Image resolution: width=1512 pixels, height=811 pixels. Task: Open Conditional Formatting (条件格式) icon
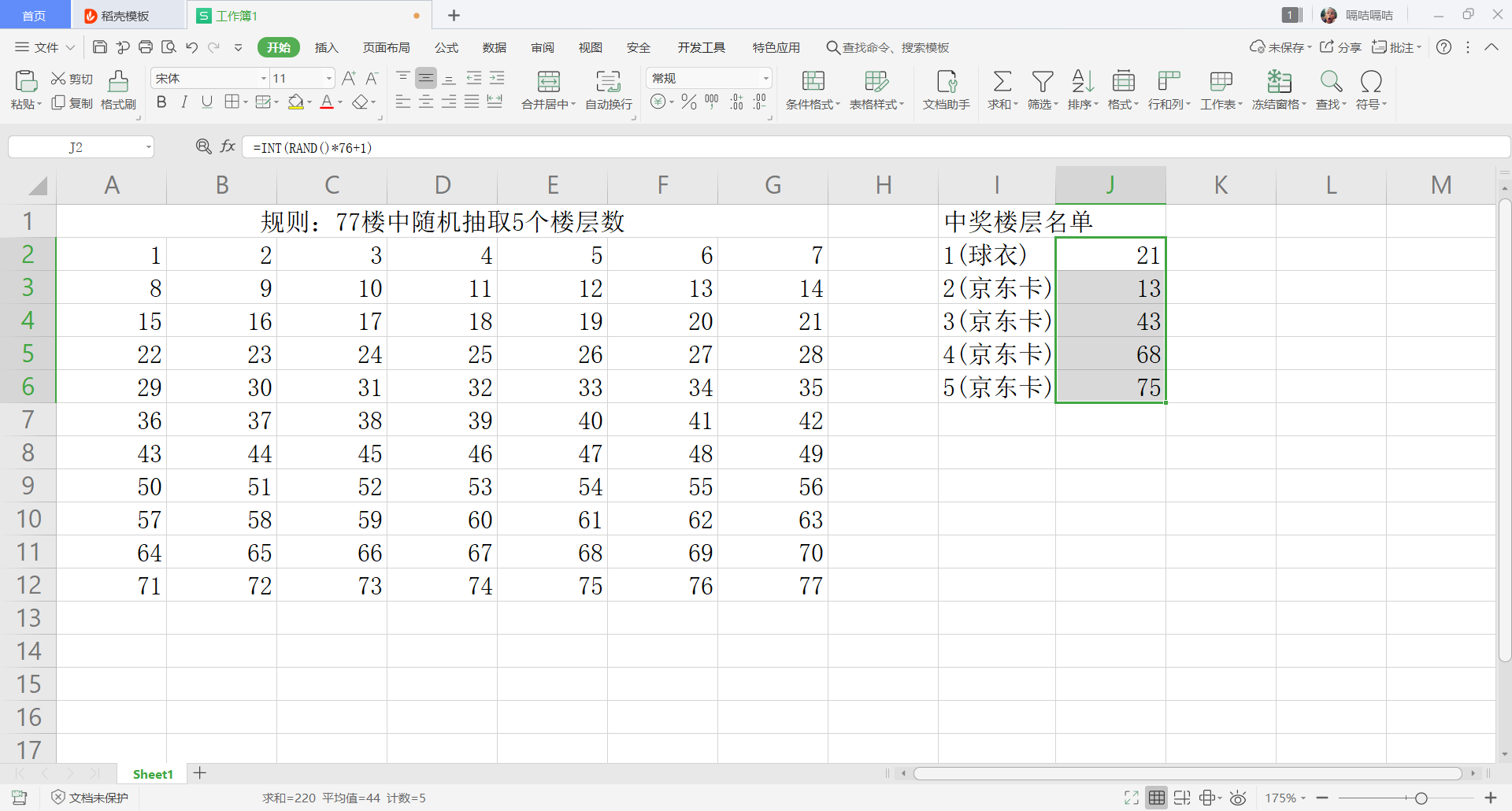pos(813,82)
